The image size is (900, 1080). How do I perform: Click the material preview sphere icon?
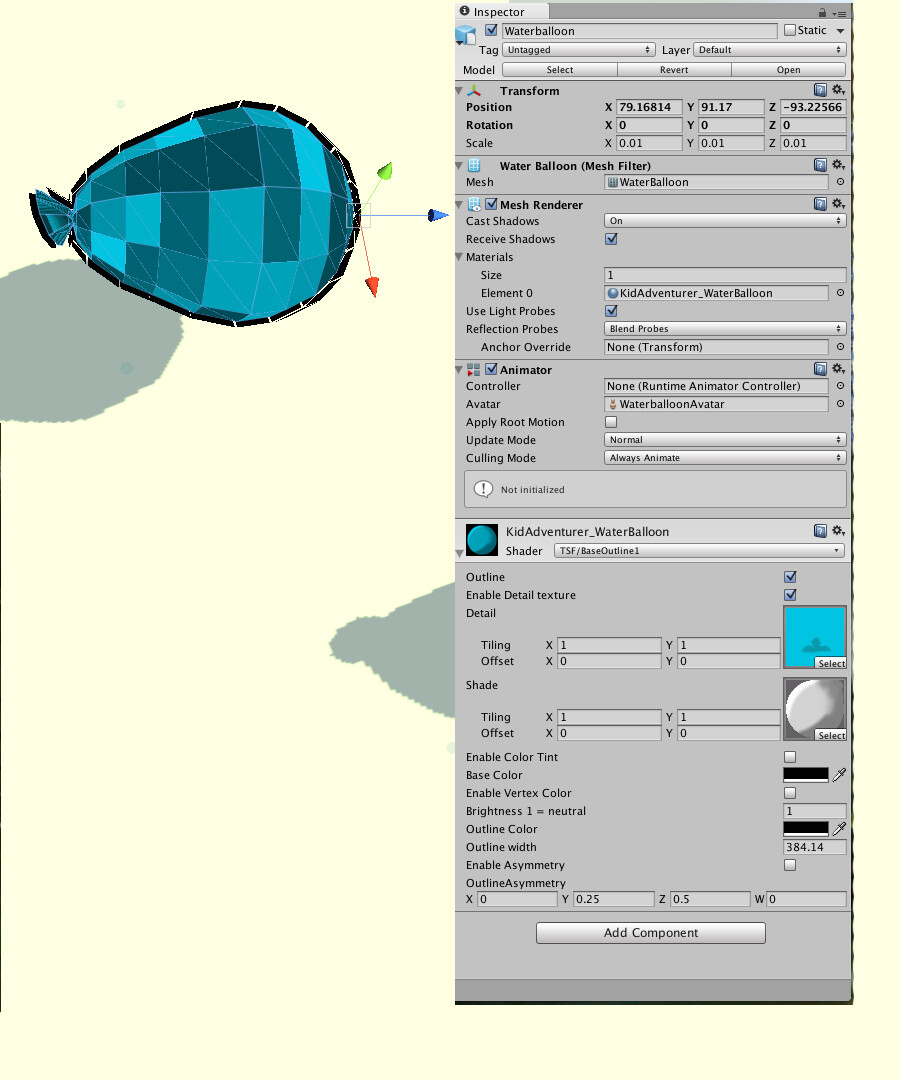[x=481, y=540]
